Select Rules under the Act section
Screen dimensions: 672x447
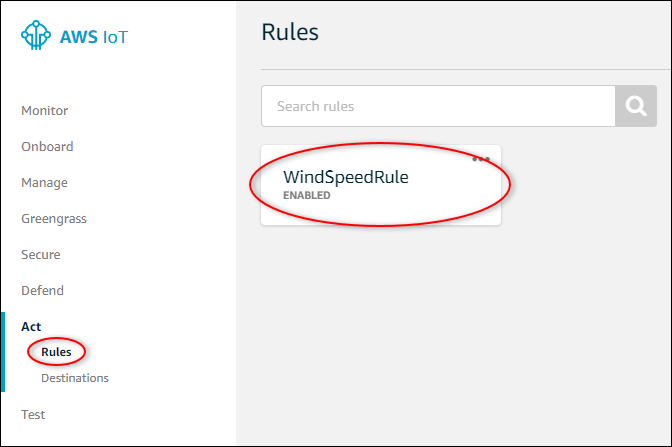click(x=56, y=352)
